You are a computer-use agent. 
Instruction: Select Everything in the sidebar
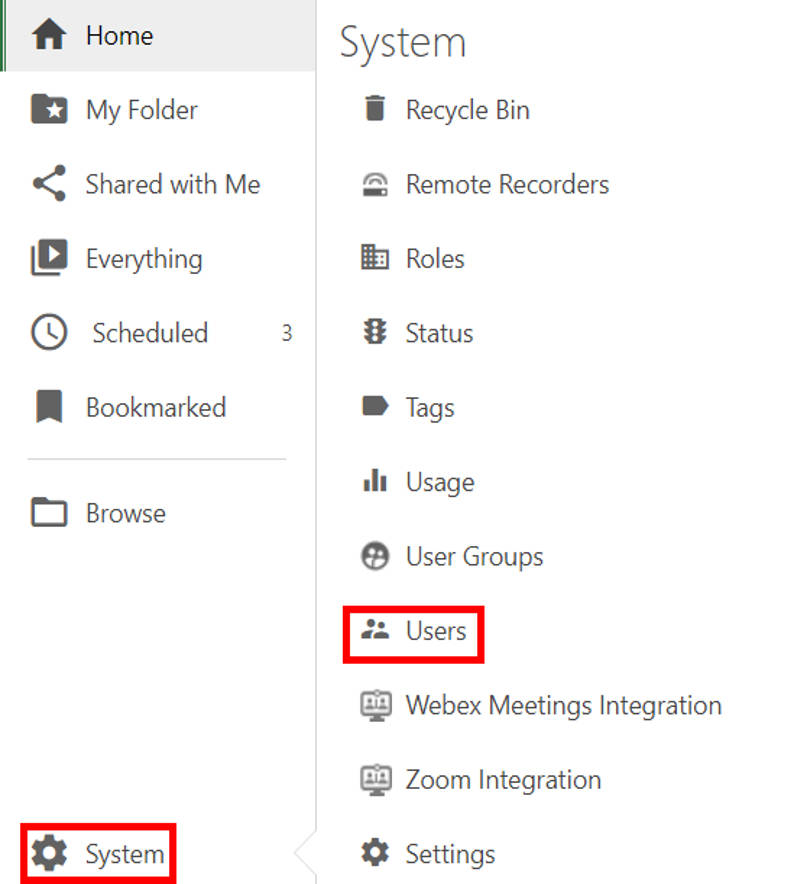[x=143, y=259]
